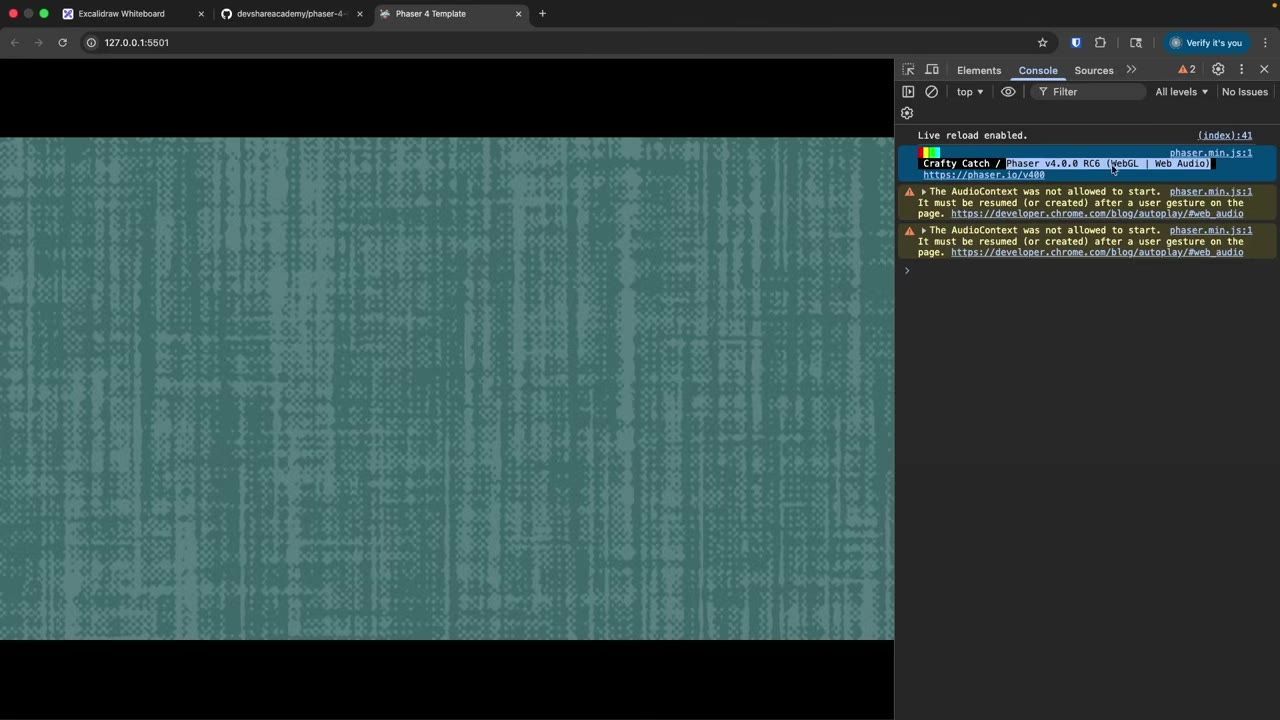1280x720 pixels.
Task: Click the address bar URL 127.0.0.1:5501
Action: click(x=137, y=43)
